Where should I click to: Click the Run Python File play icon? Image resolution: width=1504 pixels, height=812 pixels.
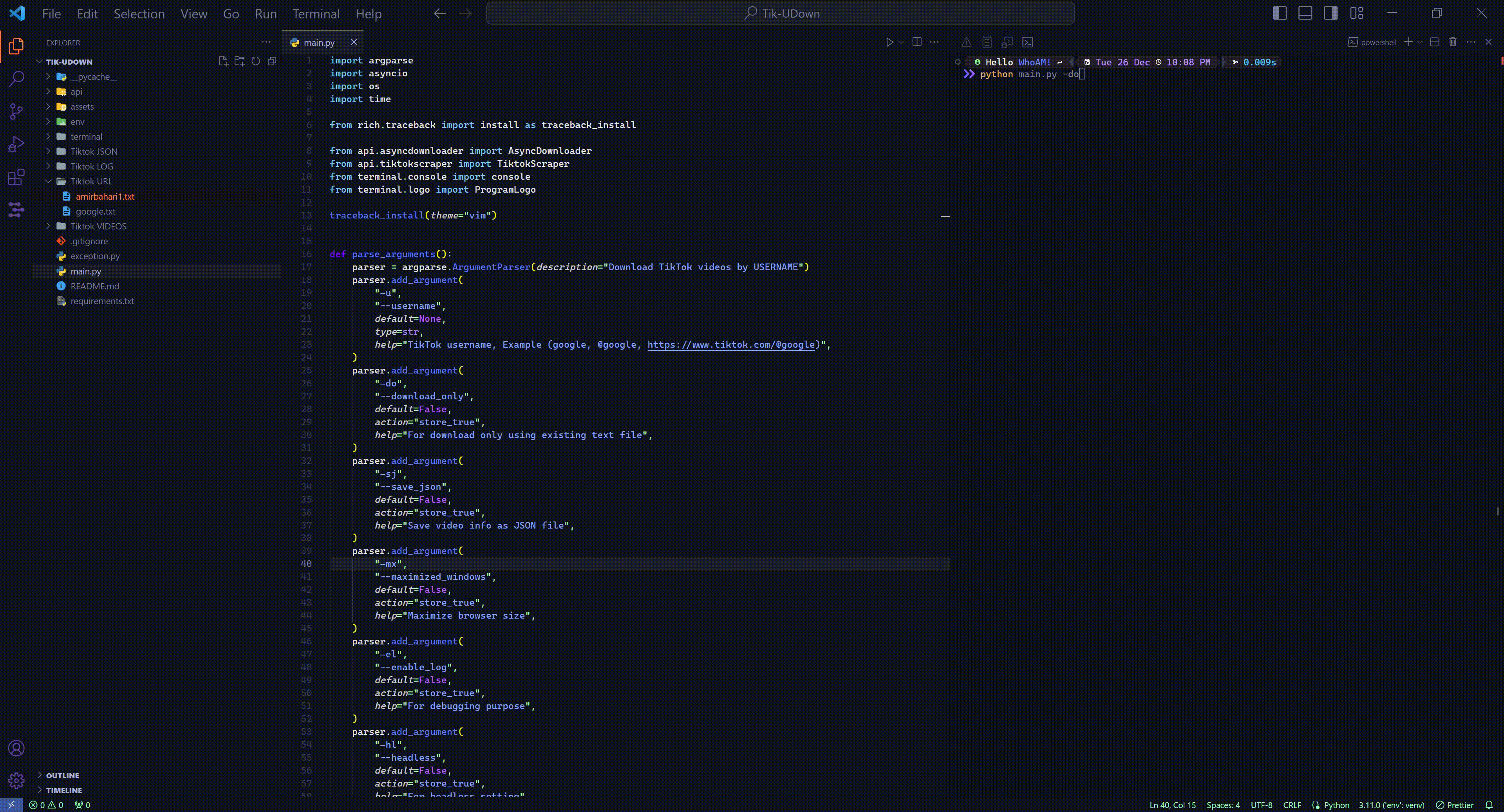[889, 42]
